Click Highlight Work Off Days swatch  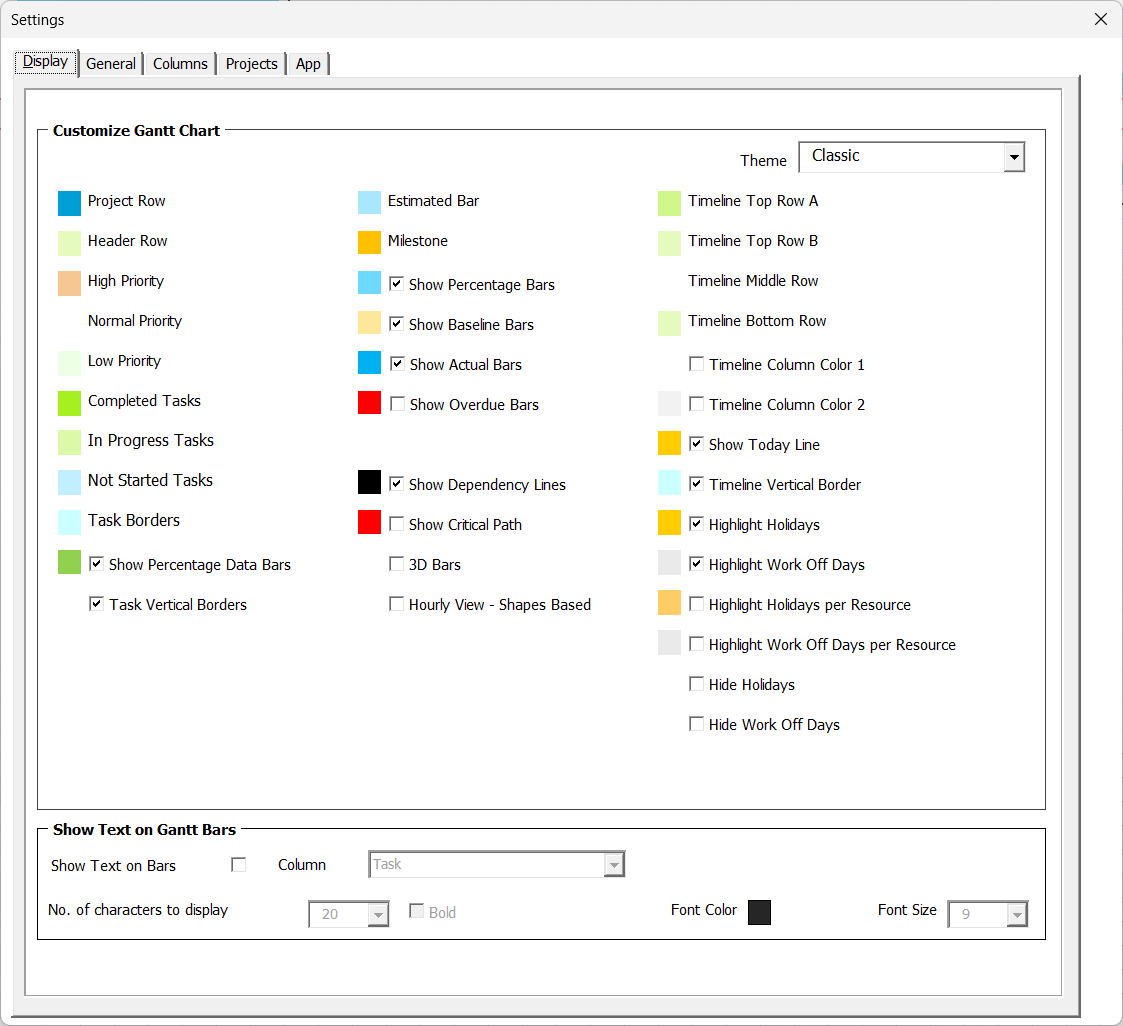coord(670,563)
